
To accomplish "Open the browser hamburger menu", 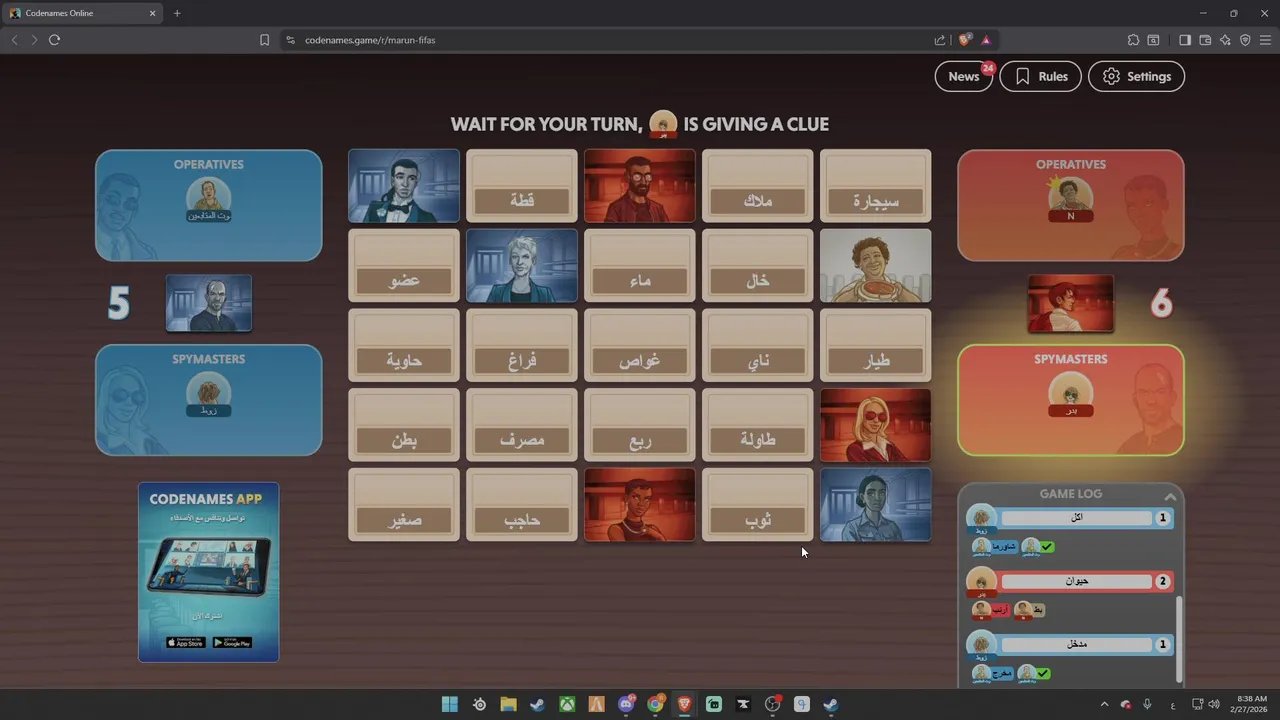I will [x=1265, y=40].
